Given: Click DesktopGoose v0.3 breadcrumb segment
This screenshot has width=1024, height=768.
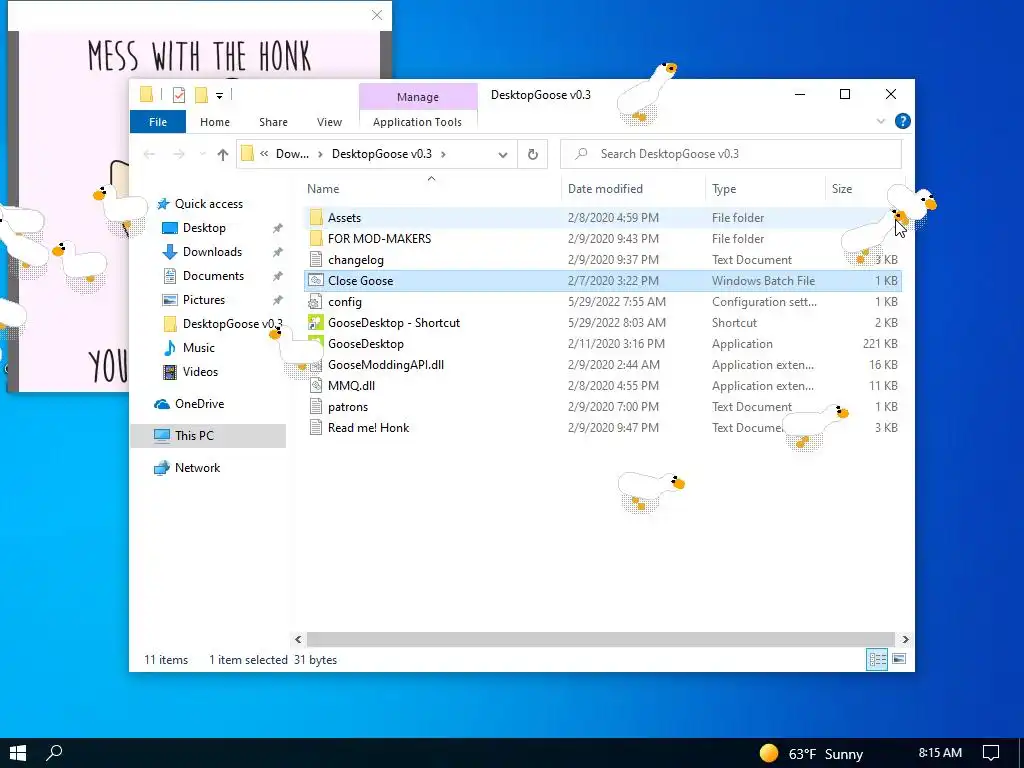Looking at the screenshot, I should pos(381,154).
